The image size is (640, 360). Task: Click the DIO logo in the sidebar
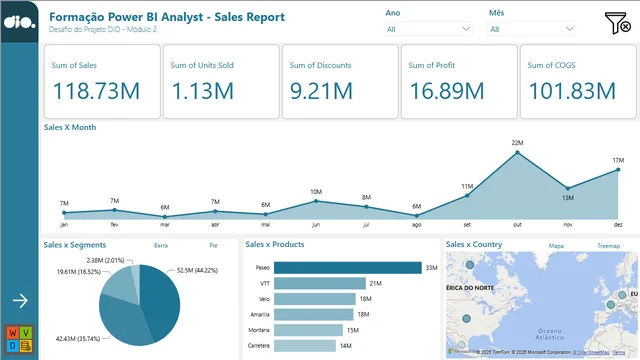click(x=20, y=22)
